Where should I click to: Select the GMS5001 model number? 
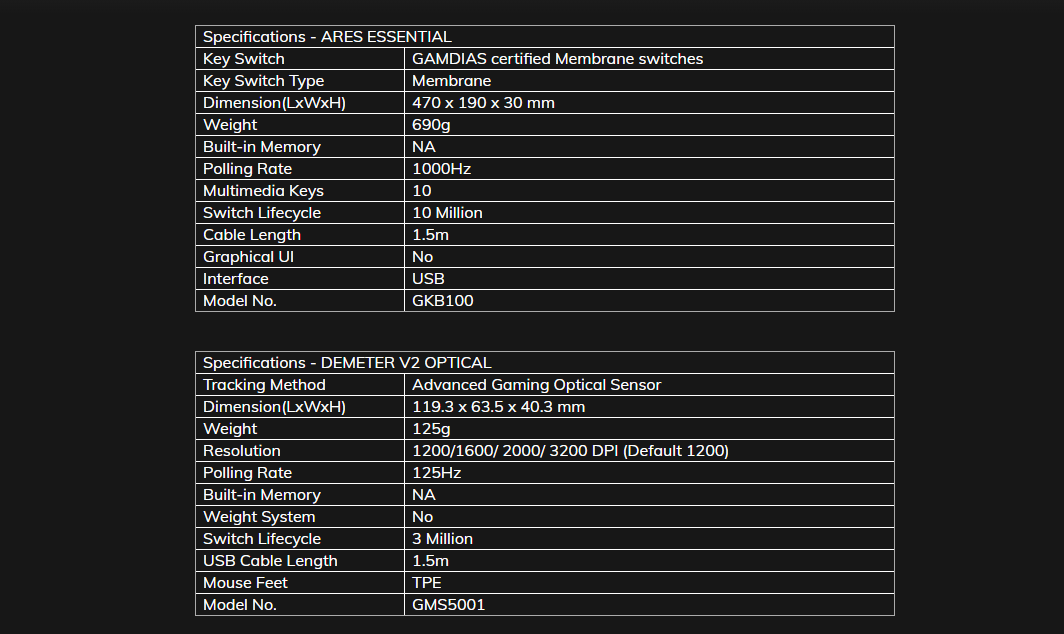[449, 605]
